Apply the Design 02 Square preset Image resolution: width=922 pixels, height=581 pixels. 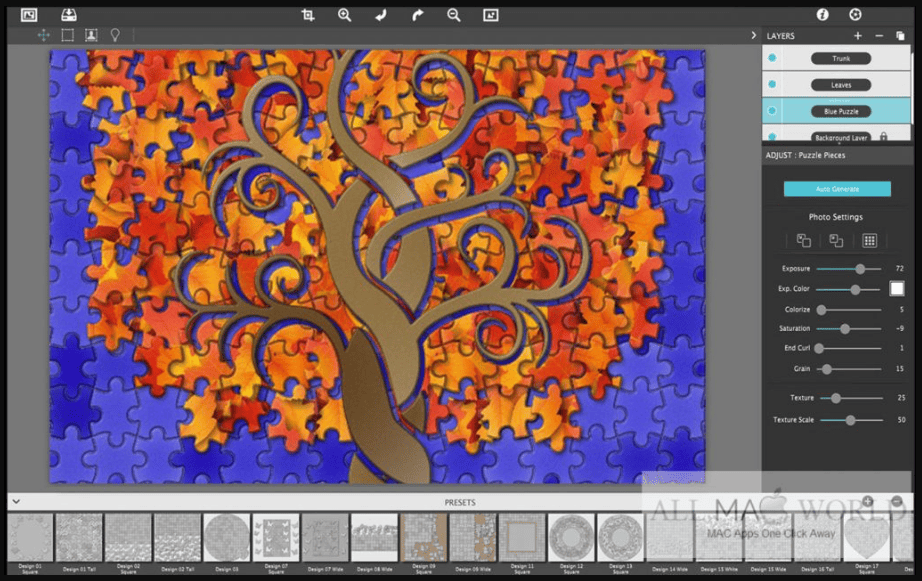click(x=128, y=537)
